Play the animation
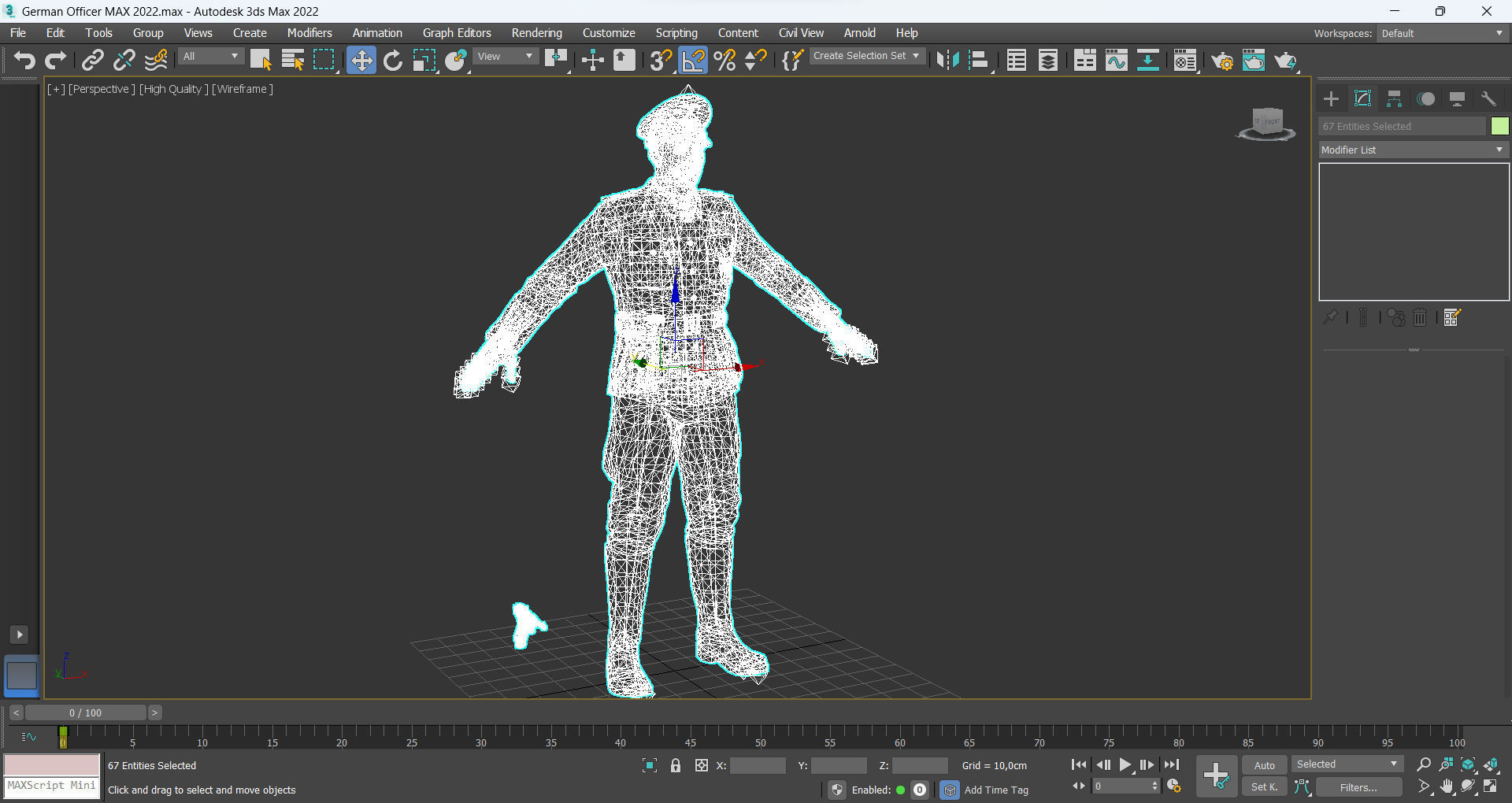This screenshot has width=1512, height=803. click(1125, 764)
